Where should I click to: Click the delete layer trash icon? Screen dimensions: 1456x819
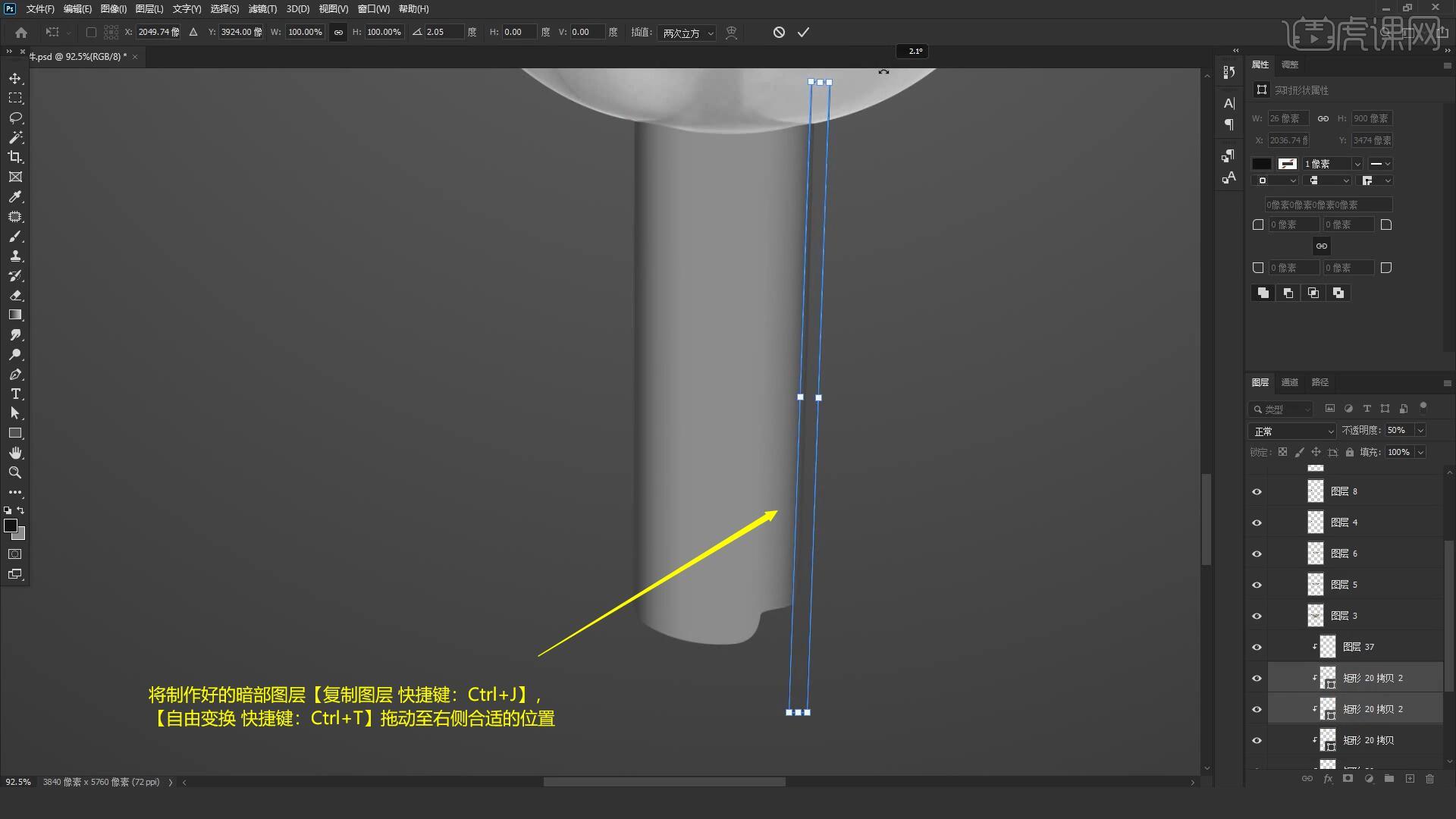point(1429,779)
